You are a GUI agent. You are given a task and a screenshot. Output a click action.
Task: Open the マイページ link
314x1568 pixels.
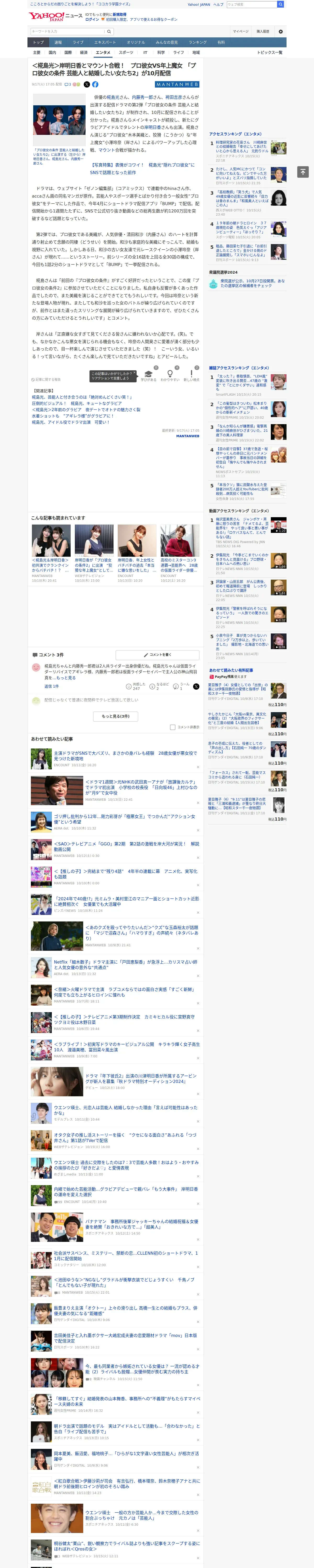point(240,32)
